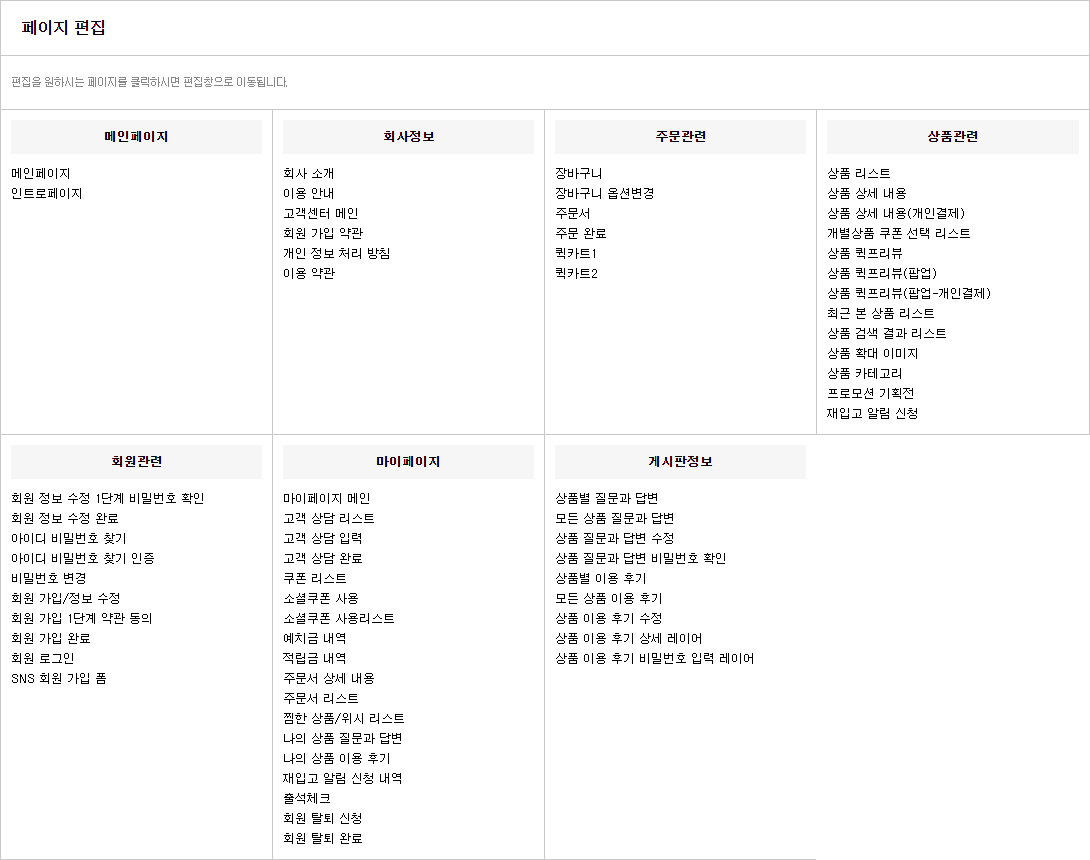Screen dimensions: 1090x860
Task: Open 재입고 알림 신청 page
Action: click(x=872, y=414)
